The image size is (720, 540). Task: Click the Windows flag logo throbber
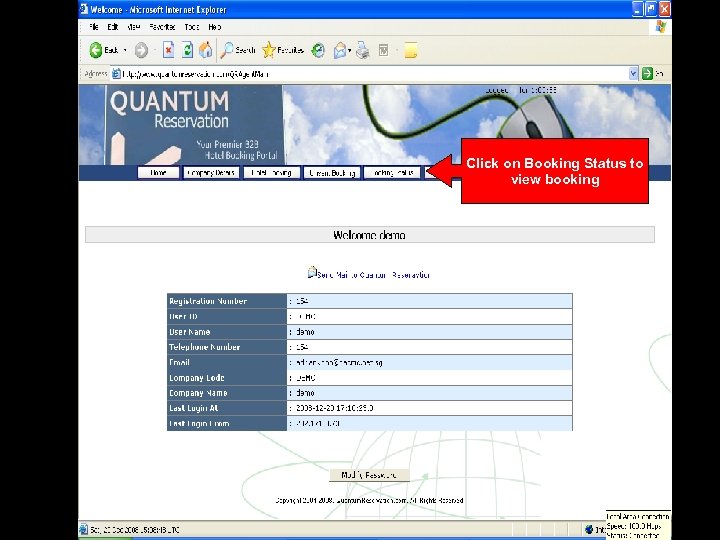[x=661, y=27]
